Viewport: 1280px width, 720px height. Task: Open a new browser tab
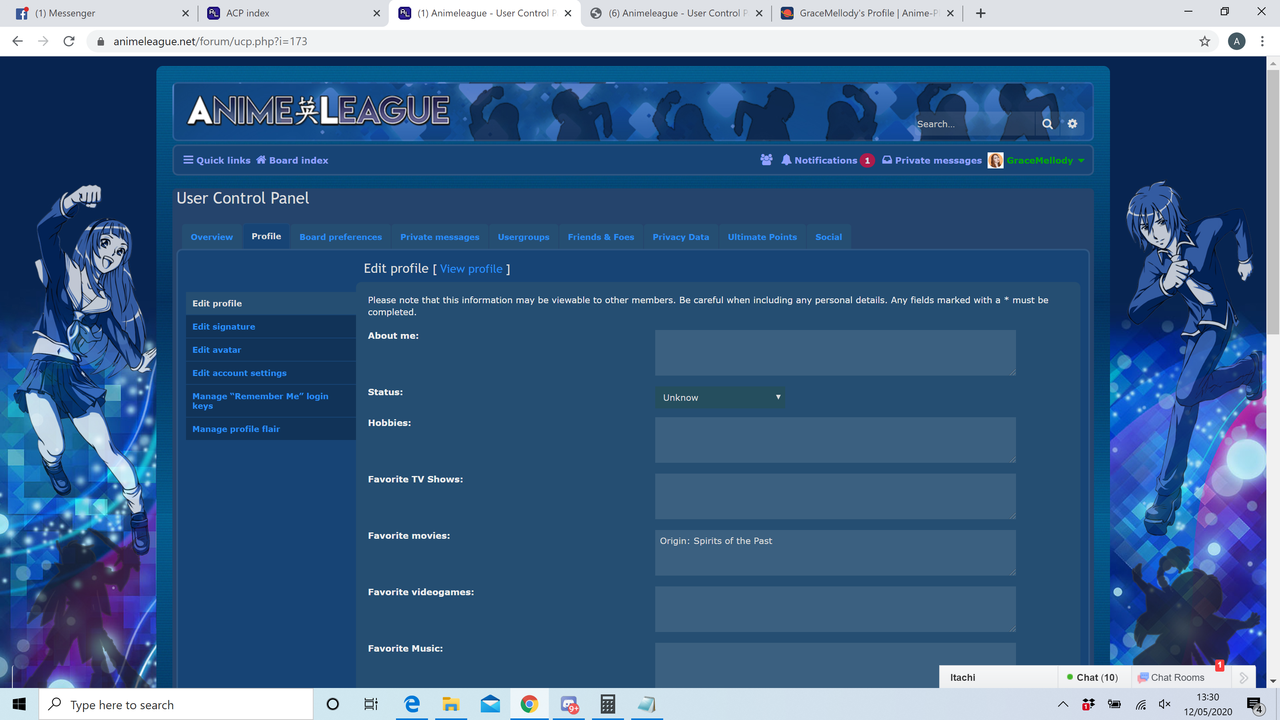980,13
